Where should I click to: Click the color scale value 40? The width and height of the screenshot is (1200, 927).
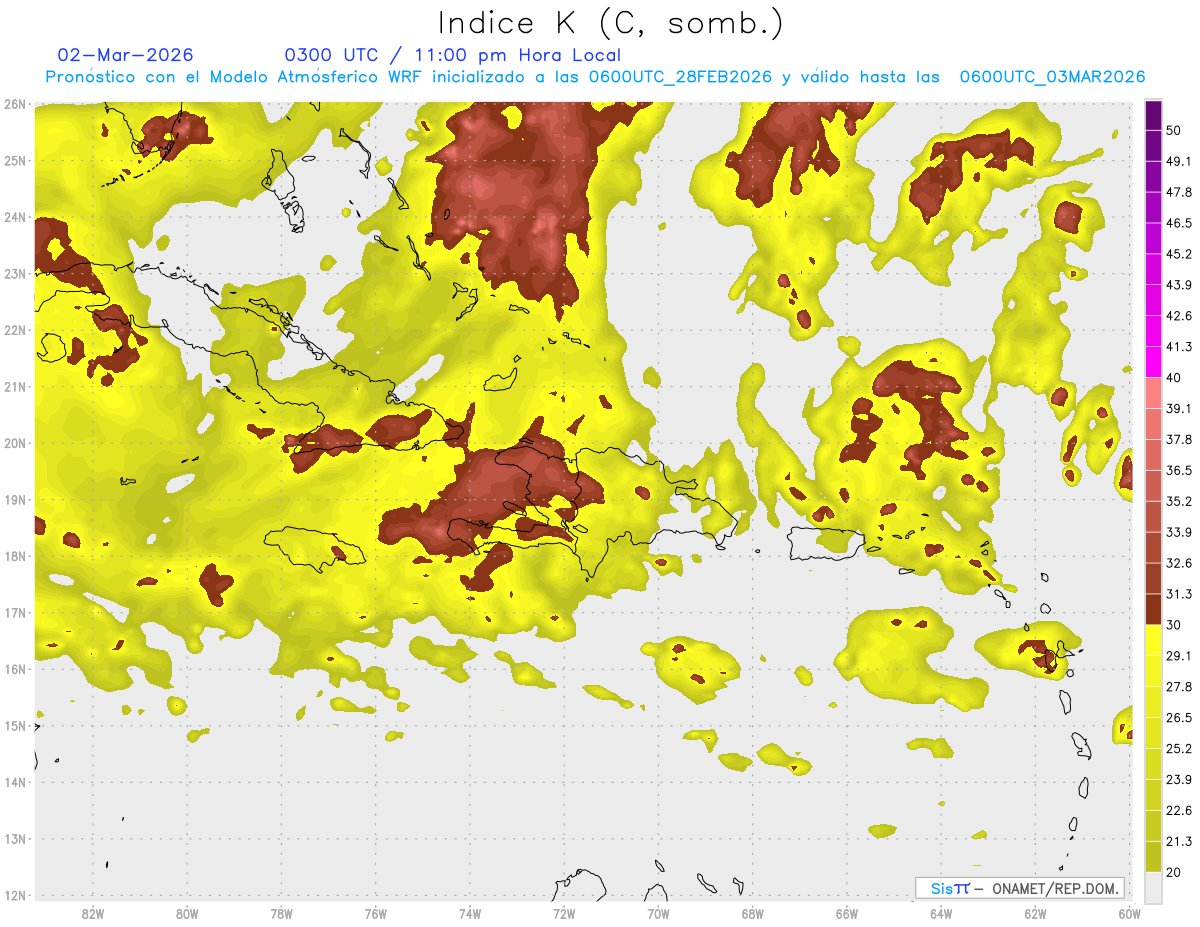tap(1175, 377)
